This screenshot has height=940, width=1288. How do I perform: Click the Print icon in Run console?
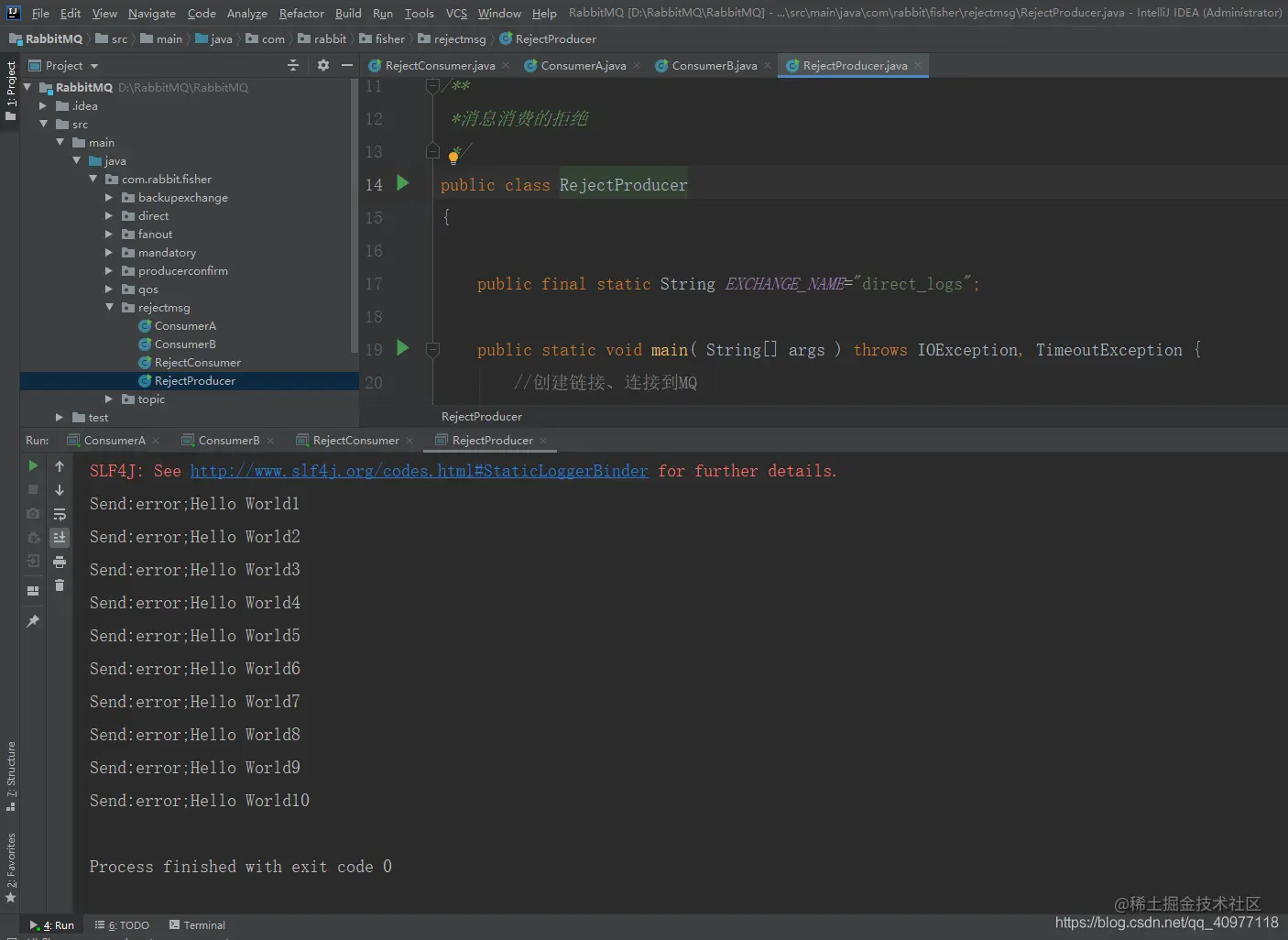[x=60, y=562]
